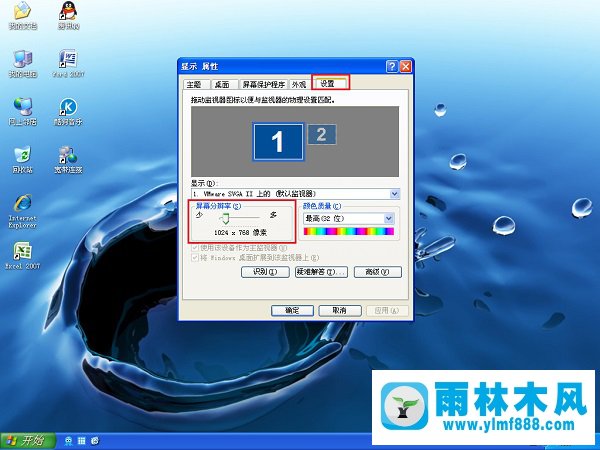This screenshot has width=600, height=450.
Task: Open the Network Neighborhood desktop icon
Action: (x=23, y=111)
